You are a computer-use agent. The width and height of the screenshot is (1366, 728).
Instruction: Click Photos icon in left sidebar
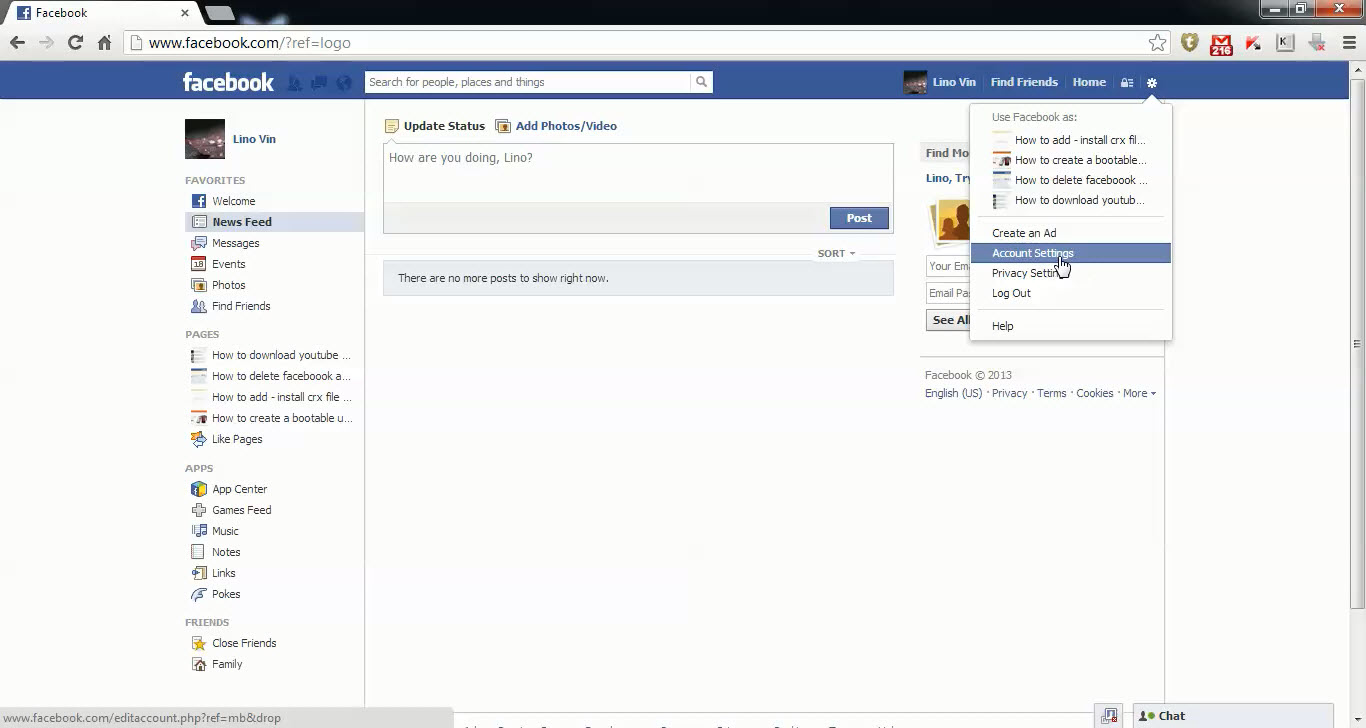click(199, 285)
